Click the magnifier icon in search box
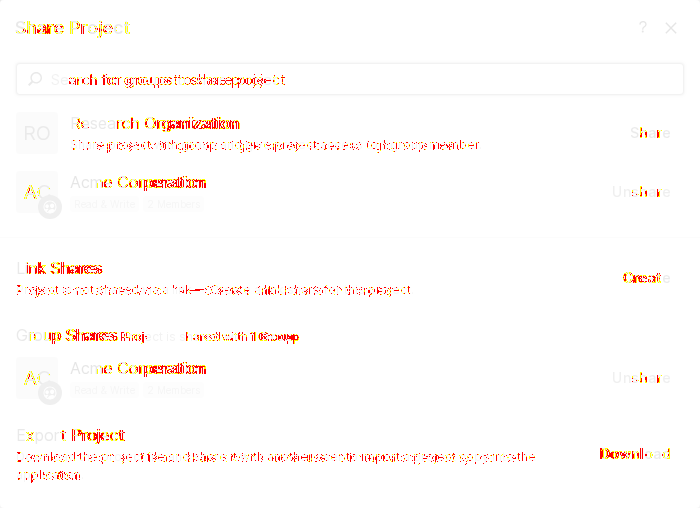Screen dimensions: 700x508 [x=35, y=79]
